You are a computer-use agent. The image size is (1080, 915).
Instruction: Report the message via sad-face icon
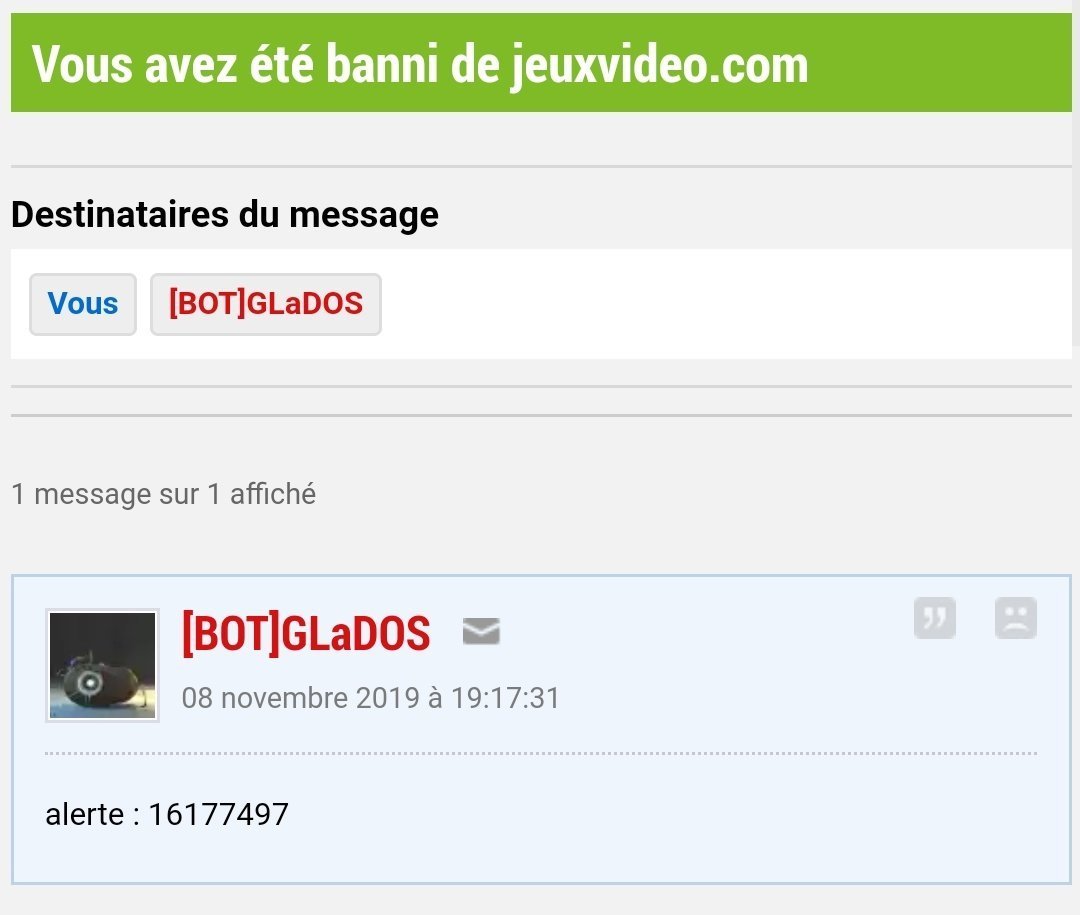[1016, 618]
